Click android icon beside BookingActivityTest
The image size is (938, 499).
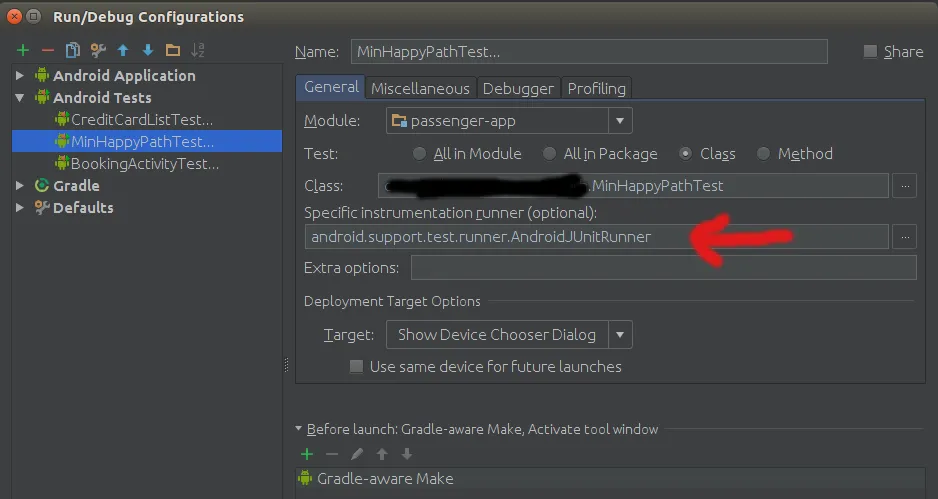[62, 163]
